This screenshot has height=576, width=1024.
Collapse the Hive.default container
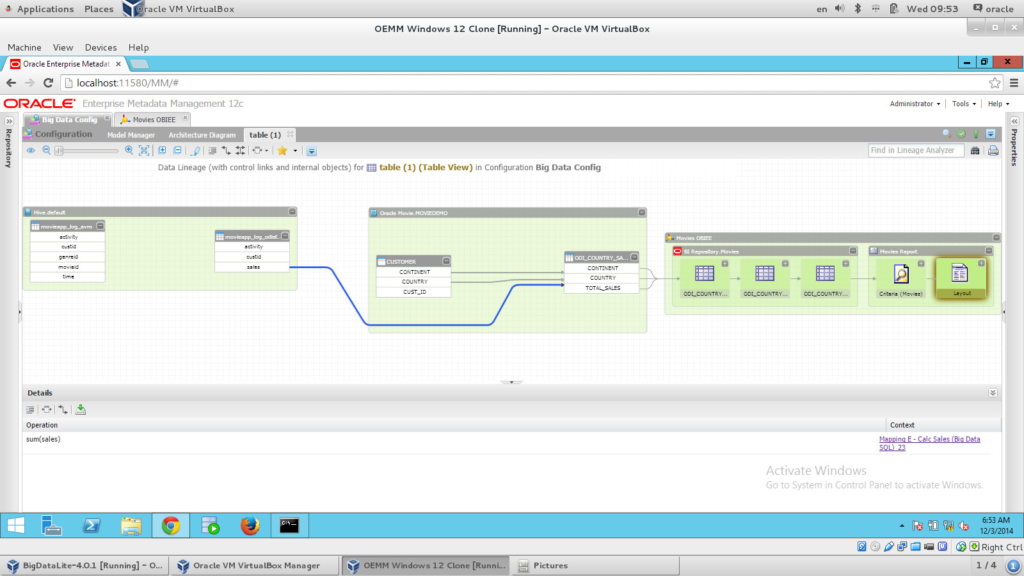pos(292,212)
